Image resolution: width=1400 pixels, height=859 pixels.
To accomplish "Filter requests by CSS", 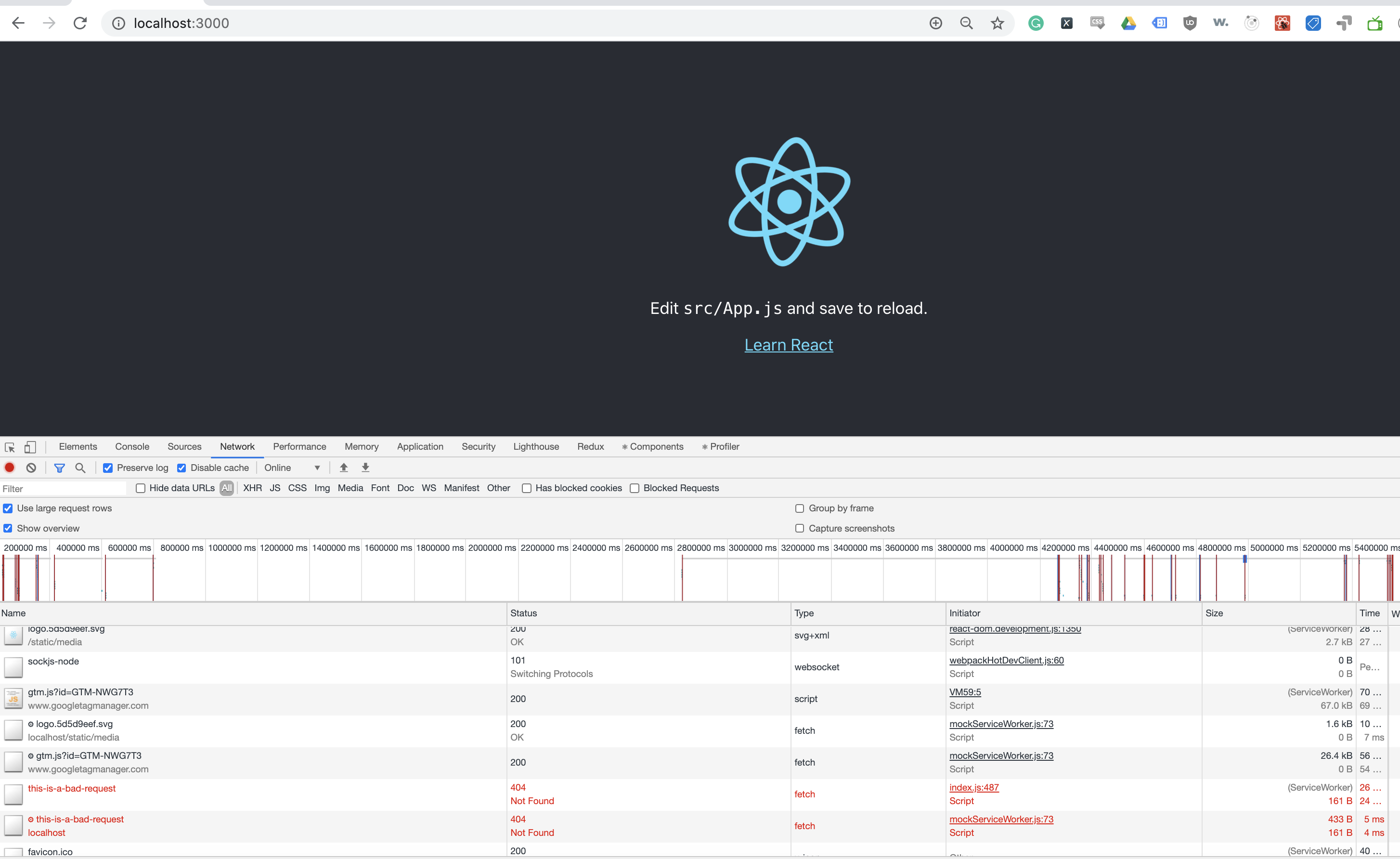I will [297, 488].
